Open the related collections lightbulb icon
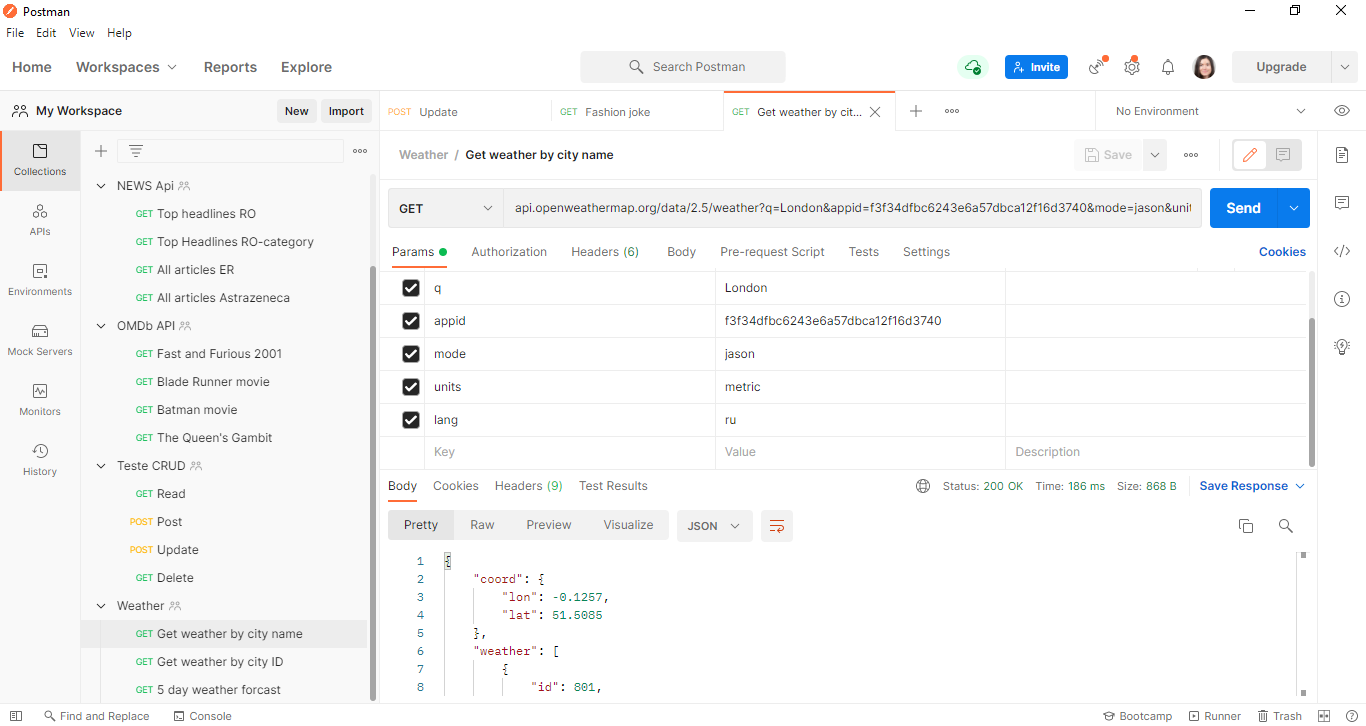Image resolution: width=1366 pixels, height=726 pixels. [x=1342, y=347]
